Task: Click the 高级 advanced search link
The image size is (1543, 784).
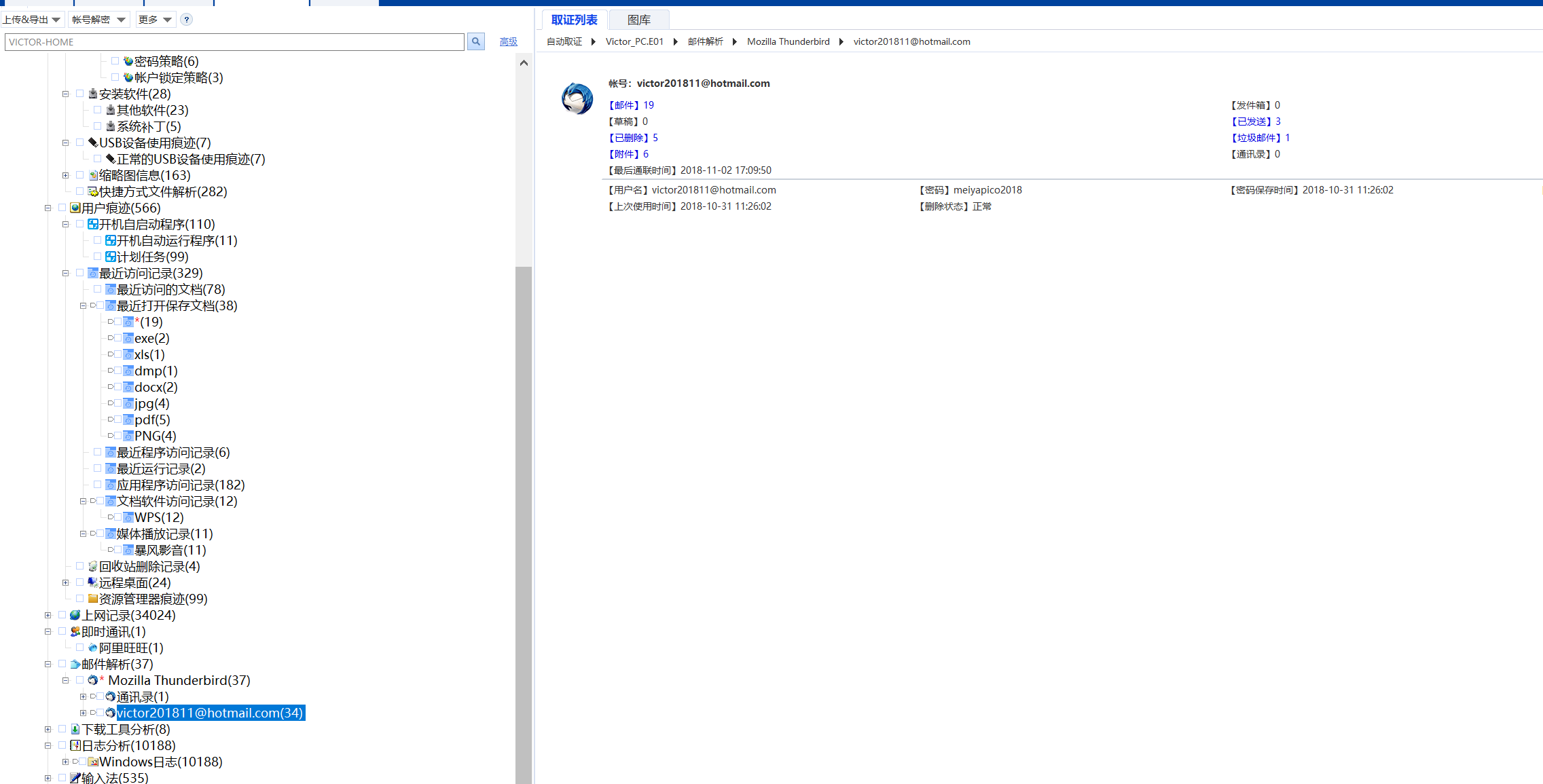Action: coord(508,41)
